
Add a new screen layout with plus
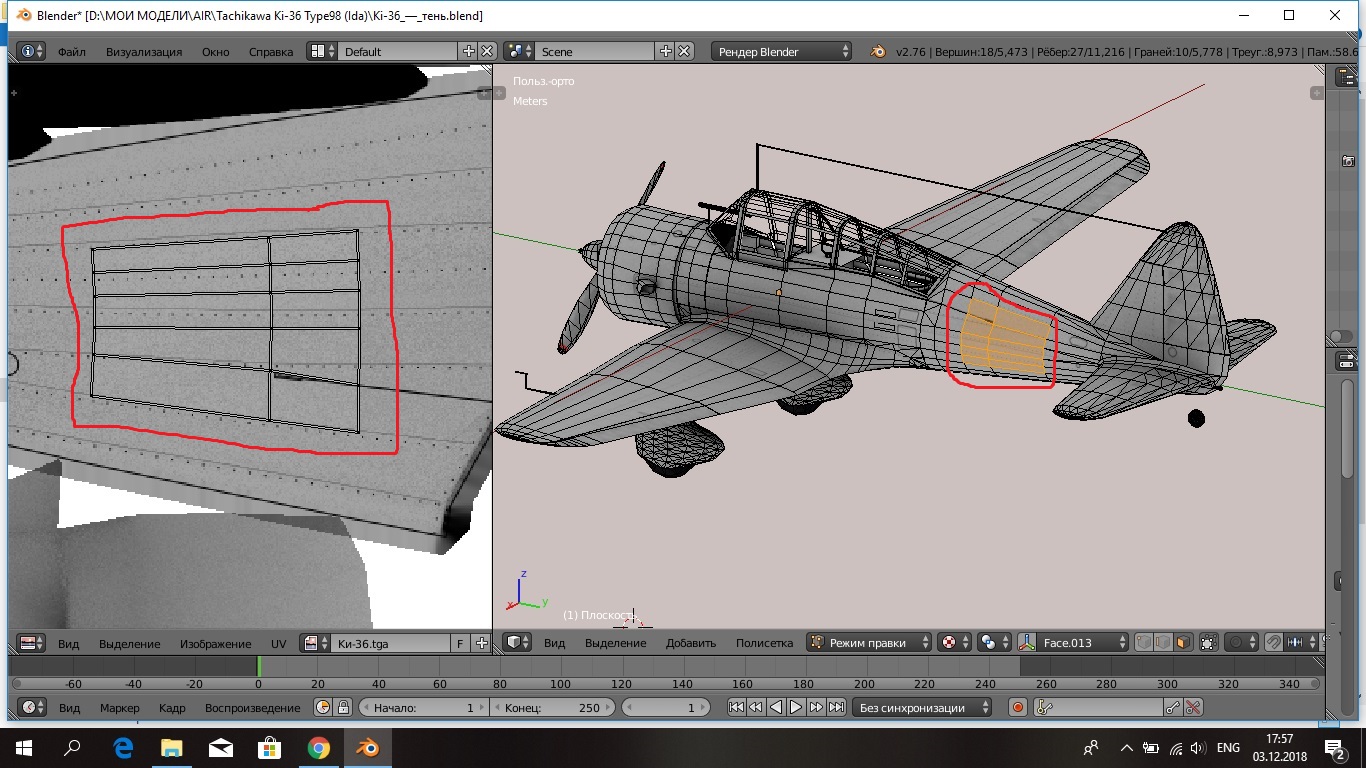[x=468, y=51]
